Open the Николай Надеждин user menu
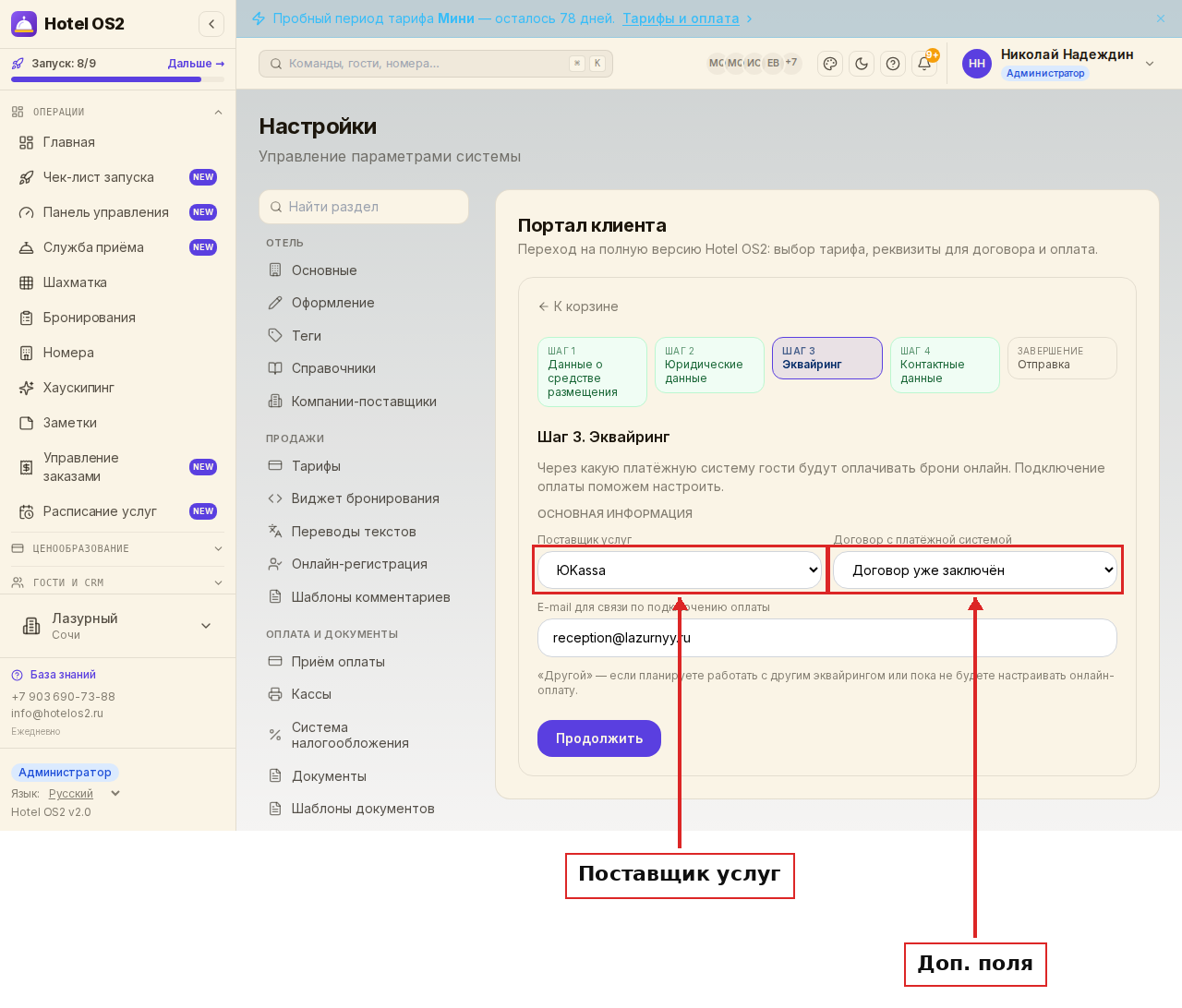1182x1008 pixels. (x=1059, y=64)
